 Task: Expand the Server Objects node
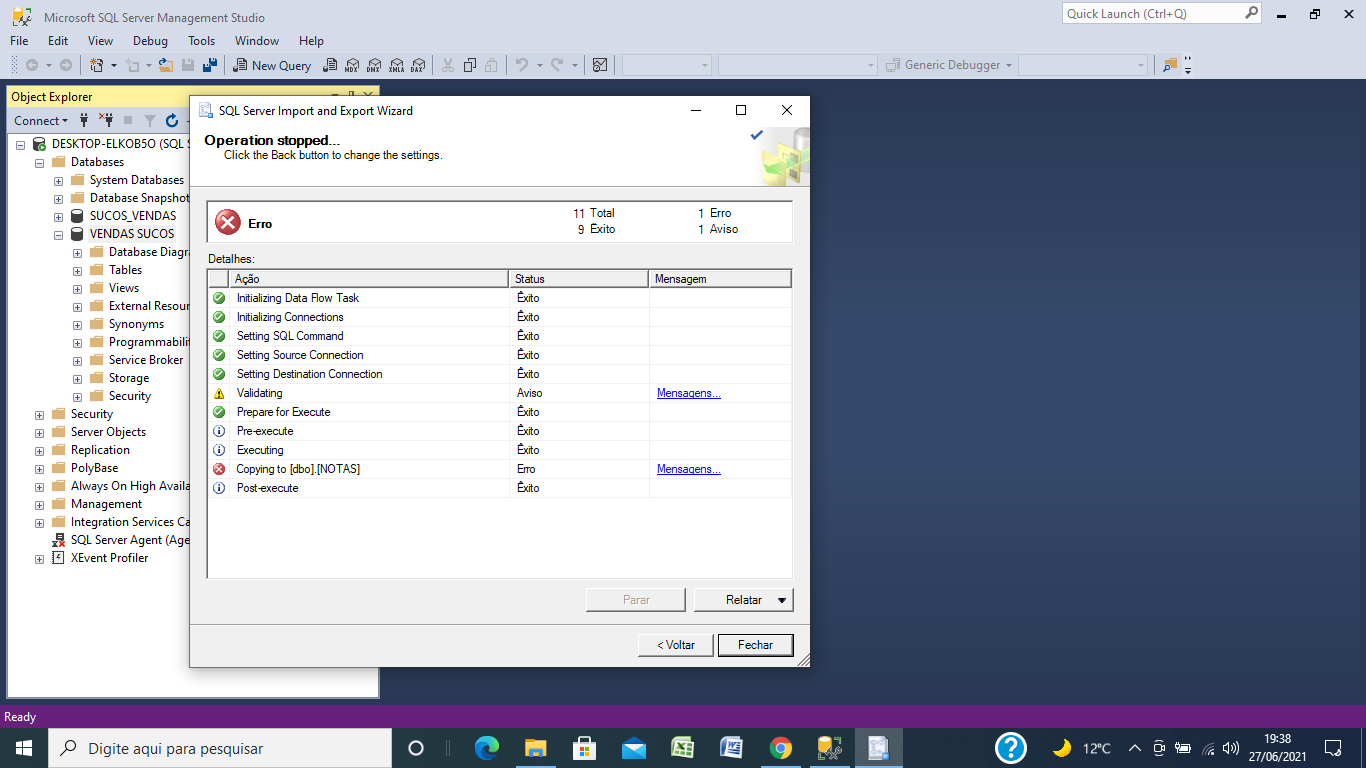tap(39, 432)
